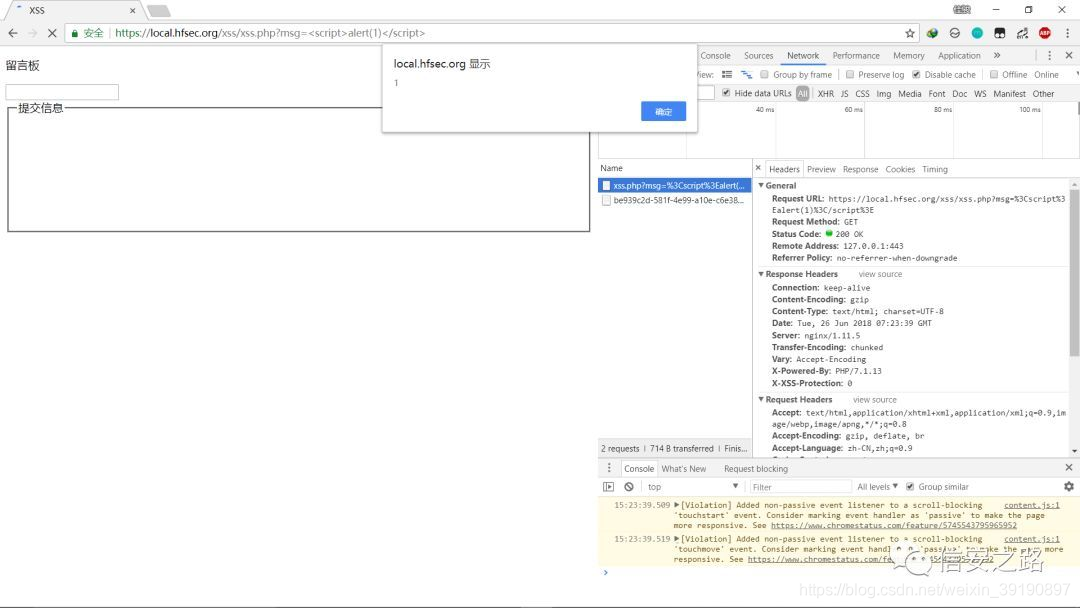The image size is (1080, 608).
Task: Open the black square extension icon
Action: point(1000,33)
